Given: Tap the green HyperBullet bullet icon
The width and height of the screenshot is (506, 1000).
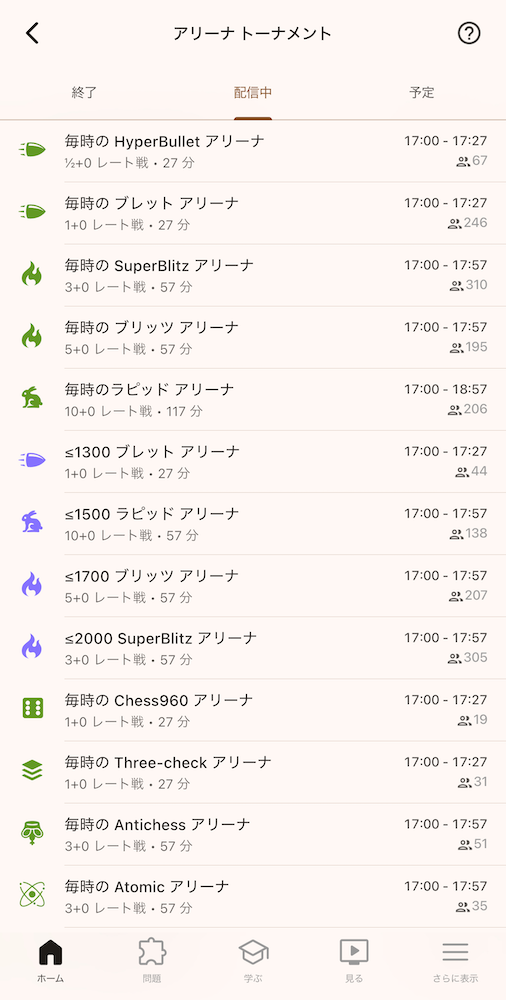Looking at the screenshot, I should click(32, 151).
